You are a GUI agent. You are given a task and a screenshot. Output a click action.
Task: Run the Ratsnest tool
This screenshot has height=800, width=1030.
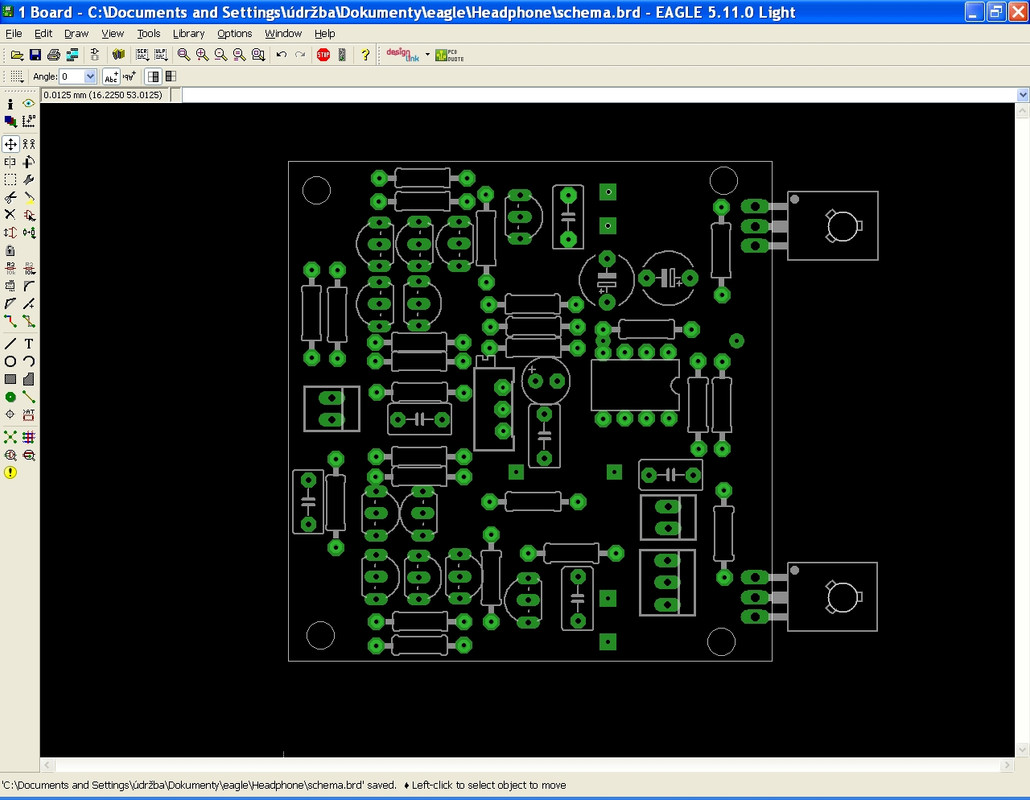tap(11, 437)
